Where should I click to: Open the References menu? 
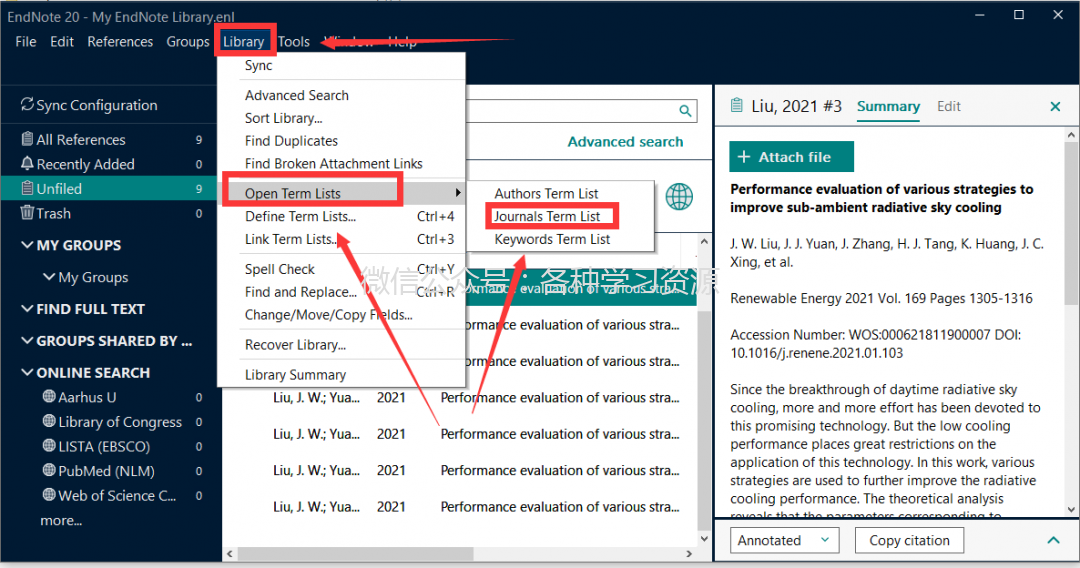(120, 41)
